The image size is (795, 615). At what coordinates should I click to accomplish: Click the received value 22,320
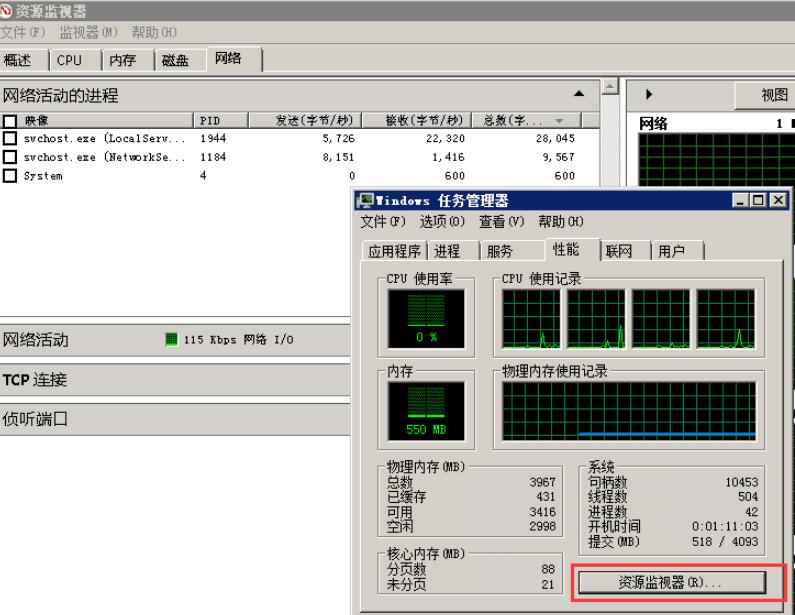[445, 138]
